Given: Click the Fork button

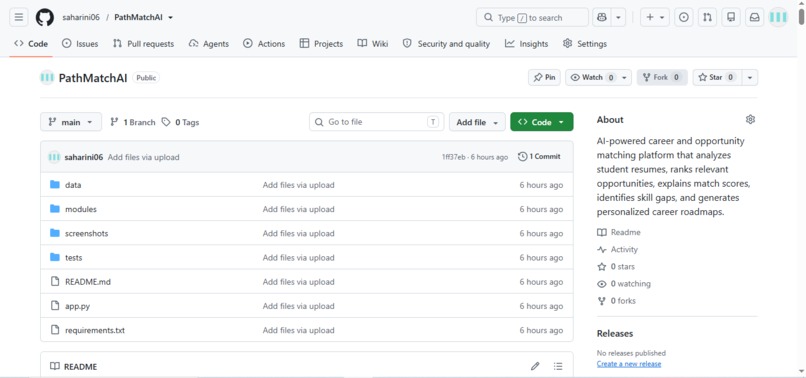Looking at the screenshot, I should tap(662, 78).
